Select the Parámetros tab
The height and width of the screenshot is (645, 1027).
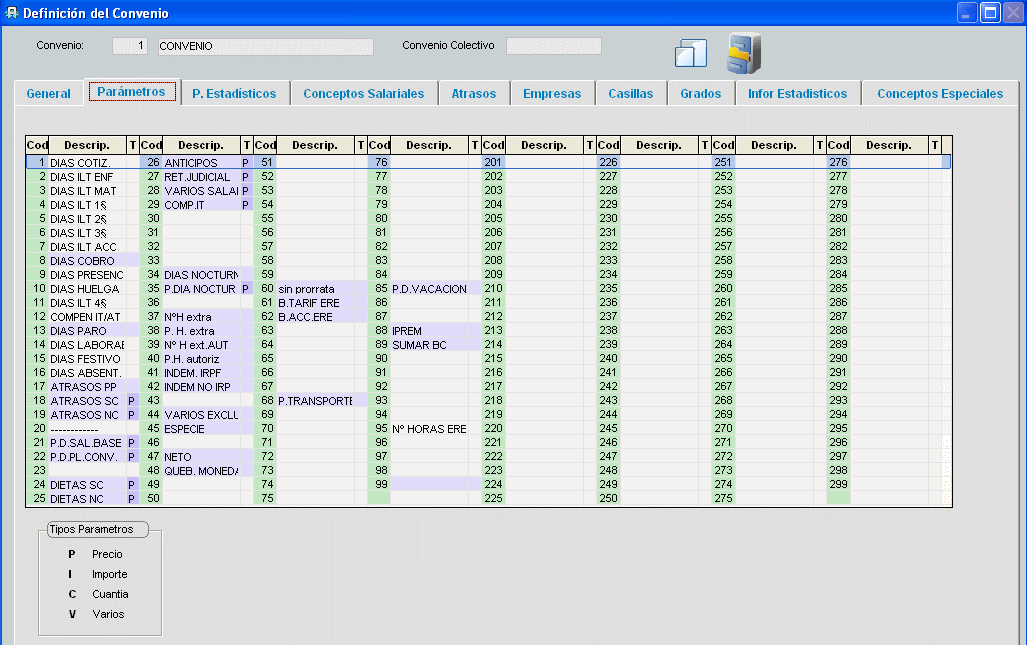(131, 92)
